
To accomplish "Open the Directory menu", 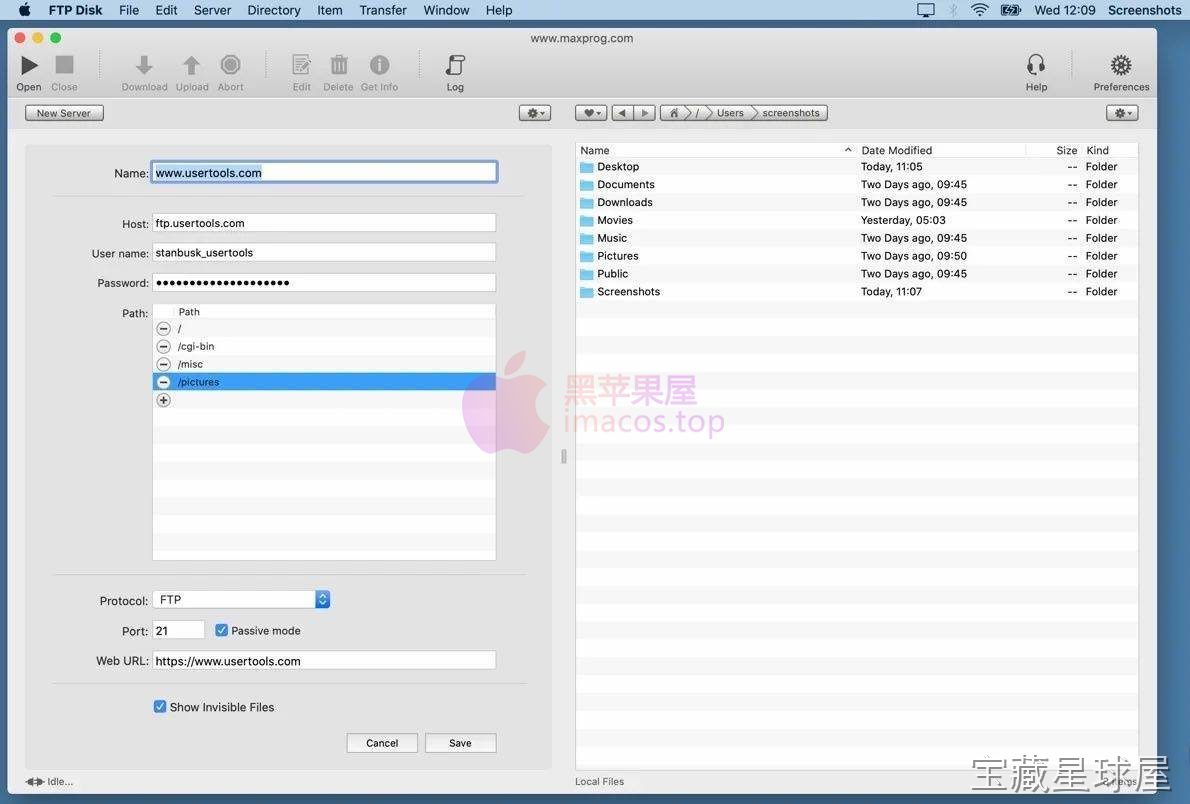I will [x=274, y=10].
